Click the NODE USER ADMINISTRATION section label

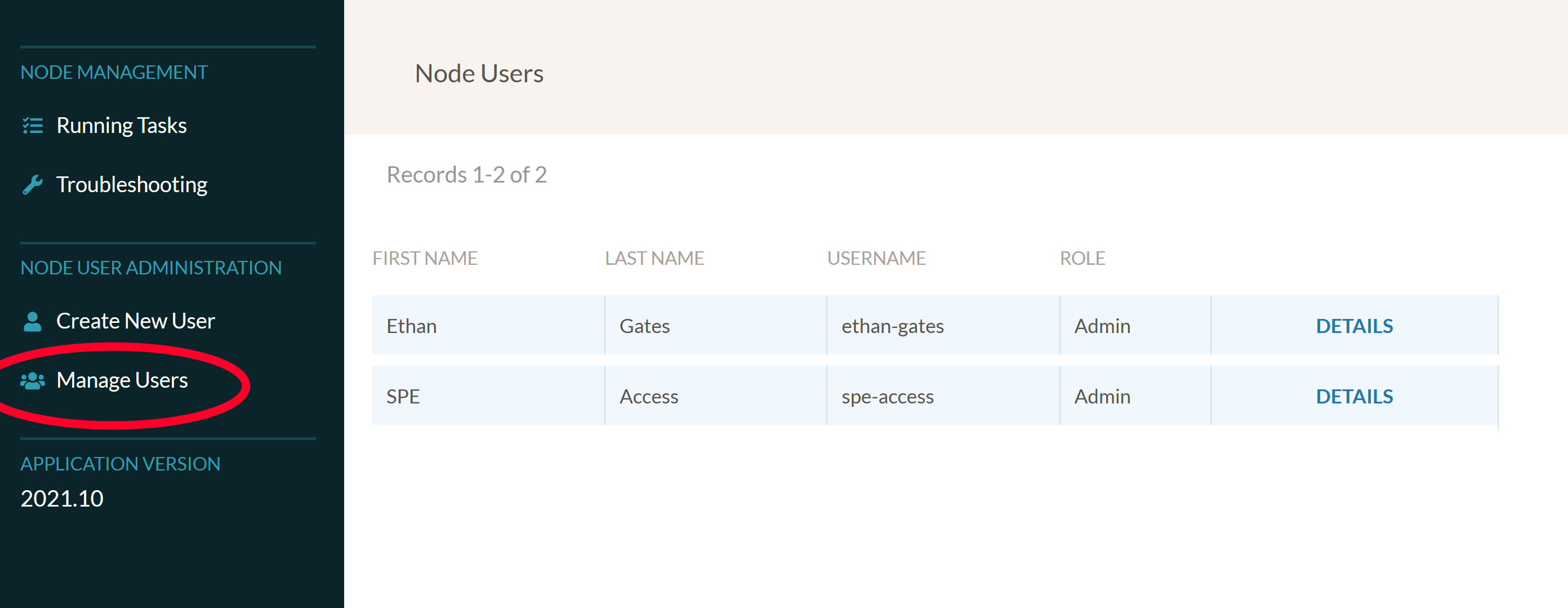[151, 268]
